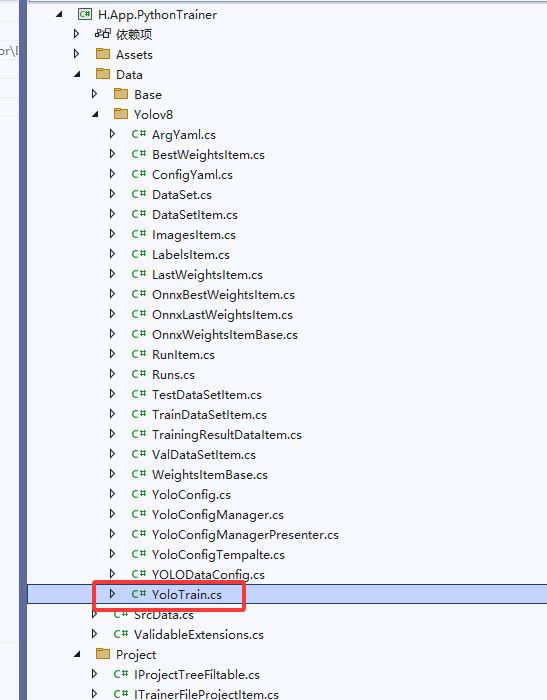The width and height of the screenshot is (547, 700).
Task: Click the C# icon beside RunItem.cs
Action: click(x=139, y=354)
